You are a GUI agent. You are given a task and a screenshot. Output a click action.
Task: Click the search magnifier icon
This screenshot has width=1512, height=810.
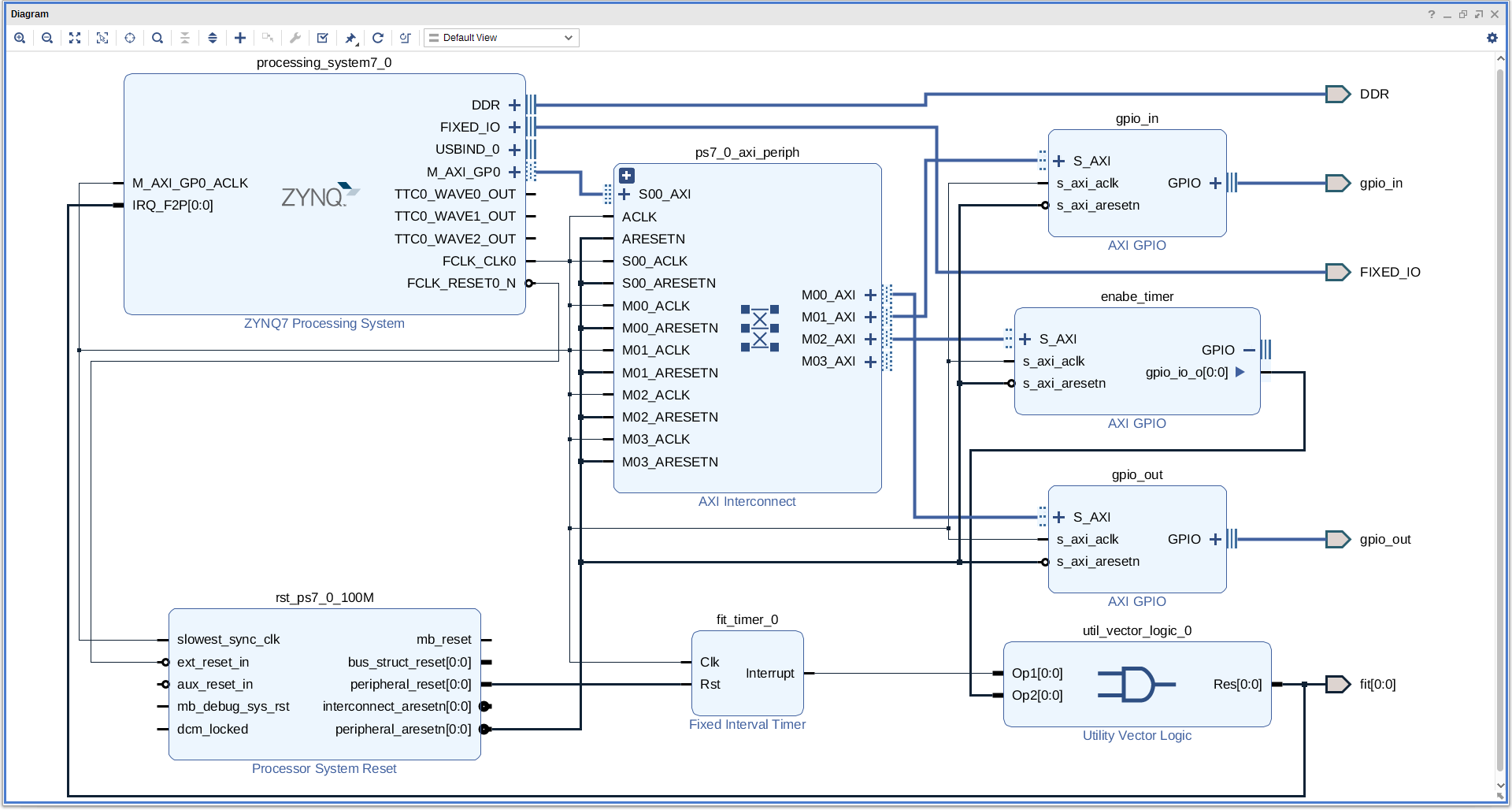[x=157, y=38]
